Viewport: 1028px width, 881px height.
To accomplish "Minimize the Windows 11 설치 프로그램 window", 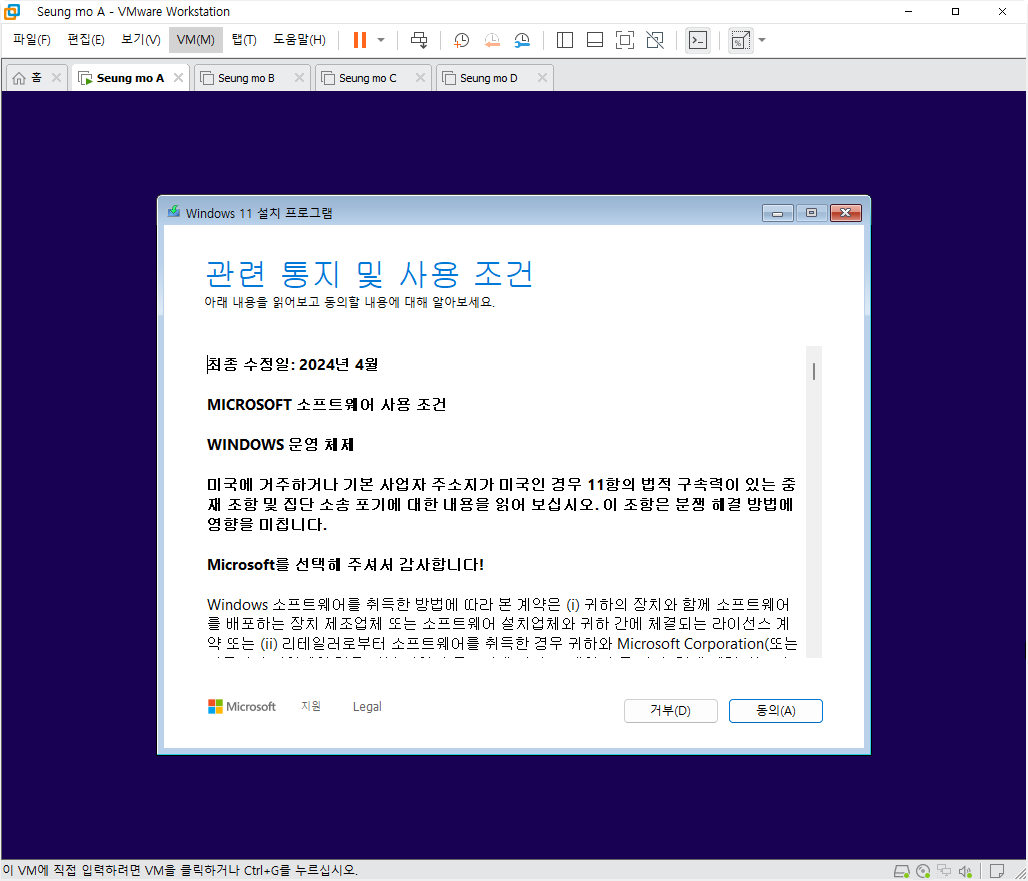I will click(778, 213).
